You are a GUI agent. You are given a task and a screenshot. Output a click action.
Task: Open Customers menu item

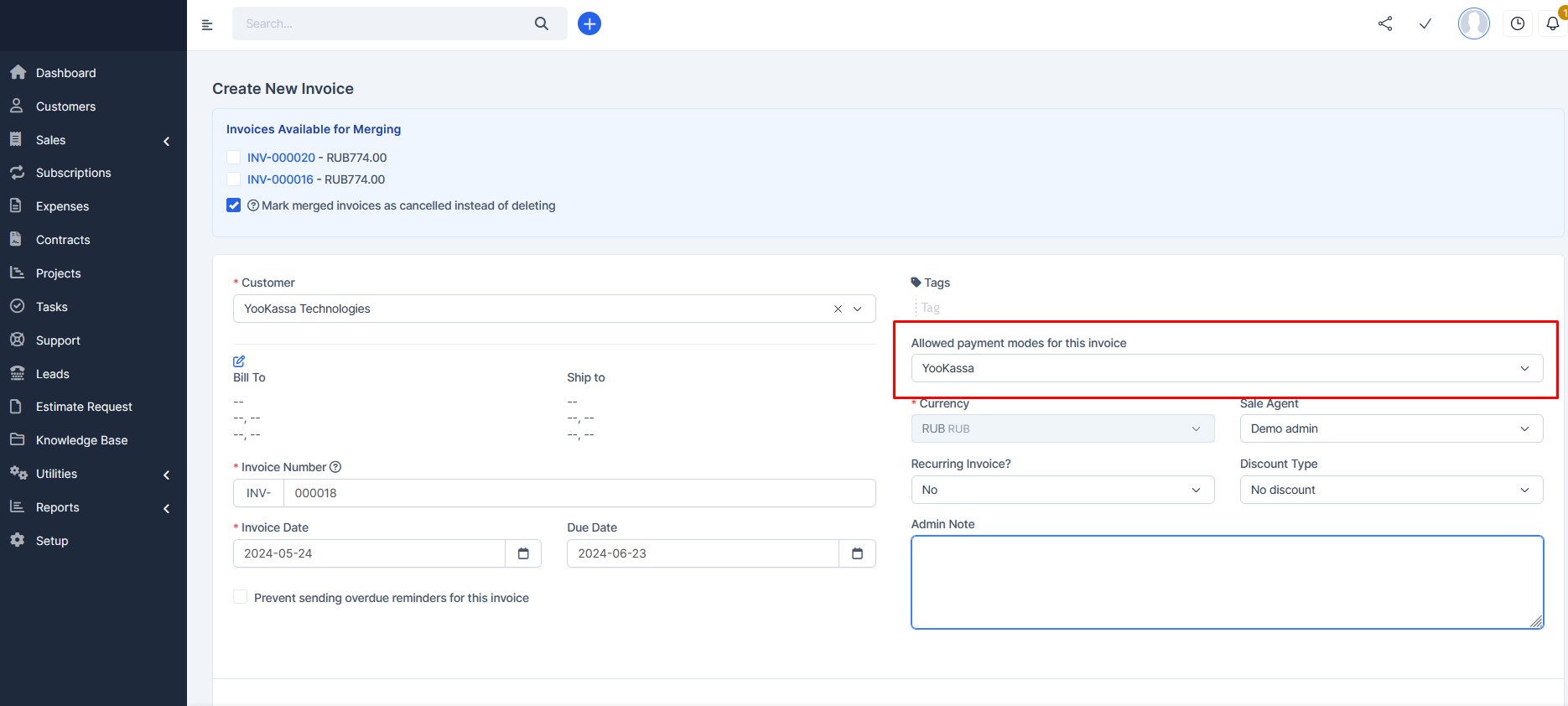click(x=65, y=106)
